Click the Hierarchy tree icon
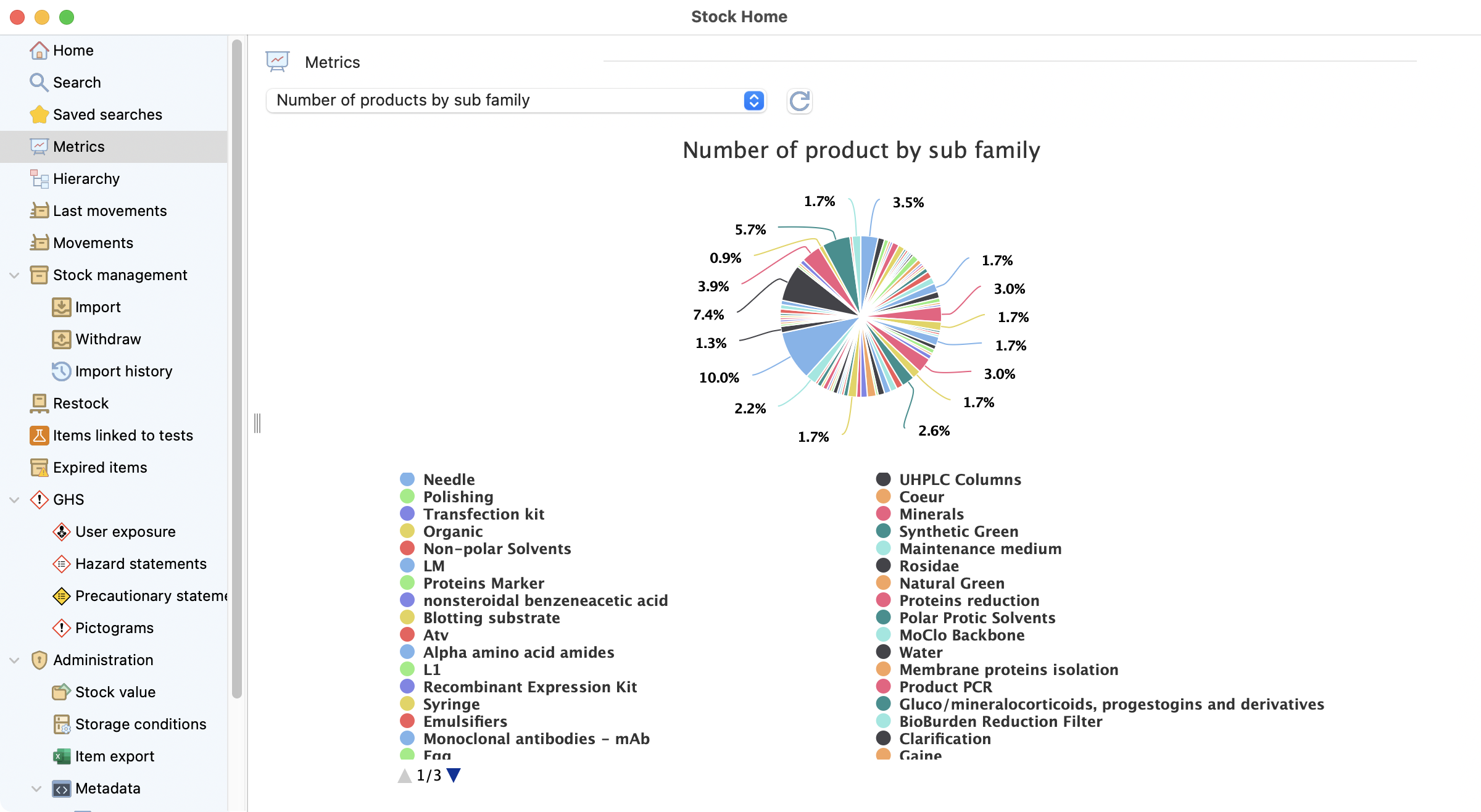 pyautogui.click(x=39, y=179)
